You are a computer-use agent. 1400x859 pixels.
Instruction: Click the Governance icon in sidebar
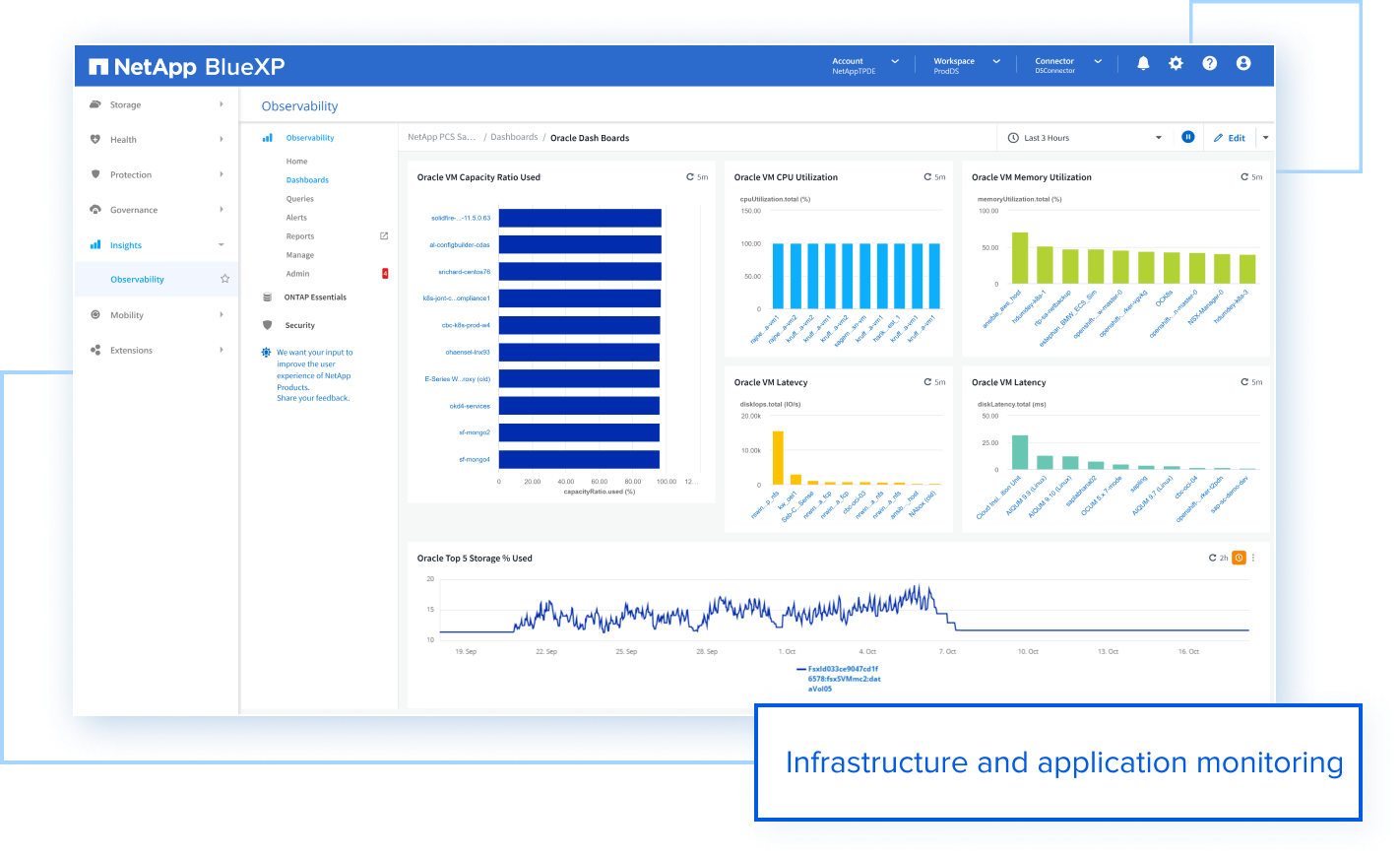pos(95,210)
